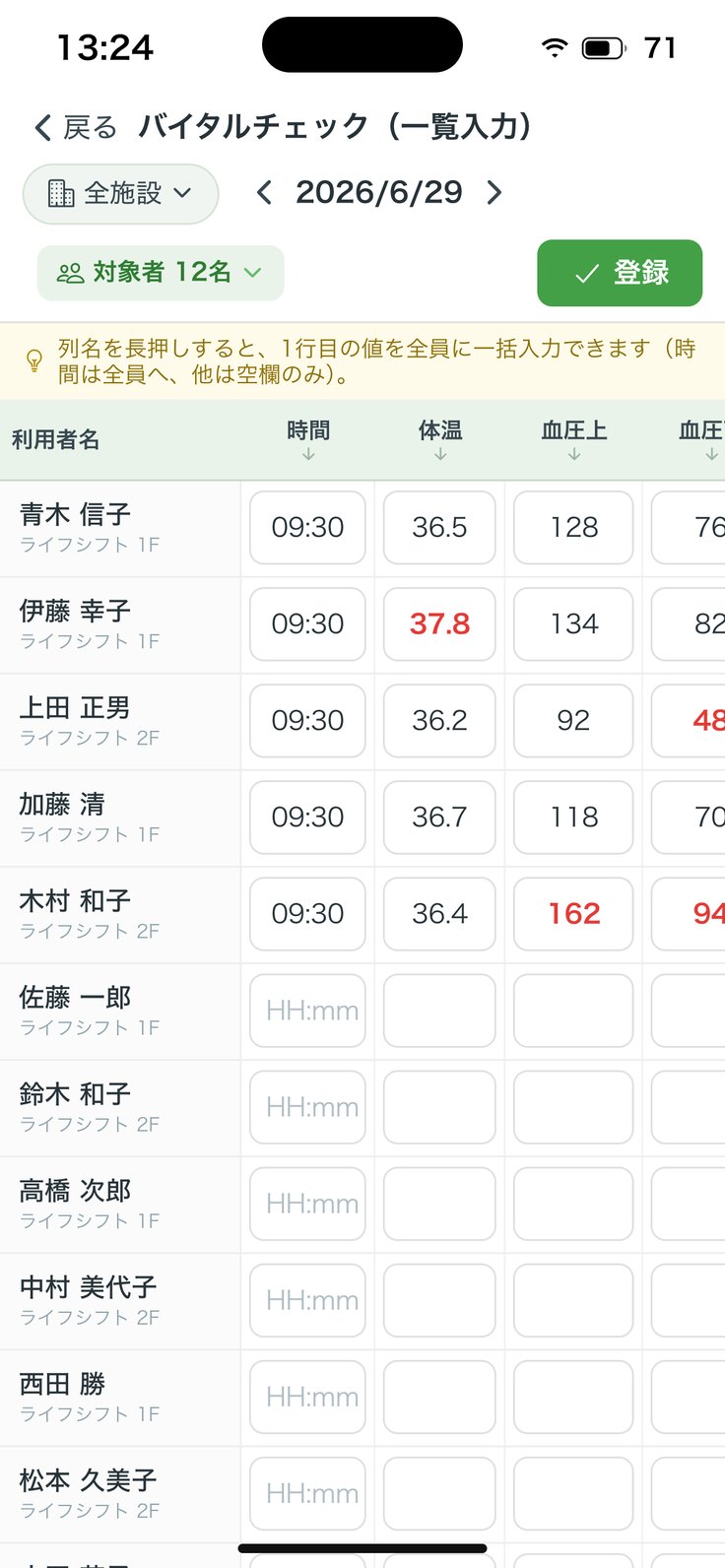Select user name 青木 信子
The width and height of the screenshot is (725, 1568).
(x=75, y=514)
